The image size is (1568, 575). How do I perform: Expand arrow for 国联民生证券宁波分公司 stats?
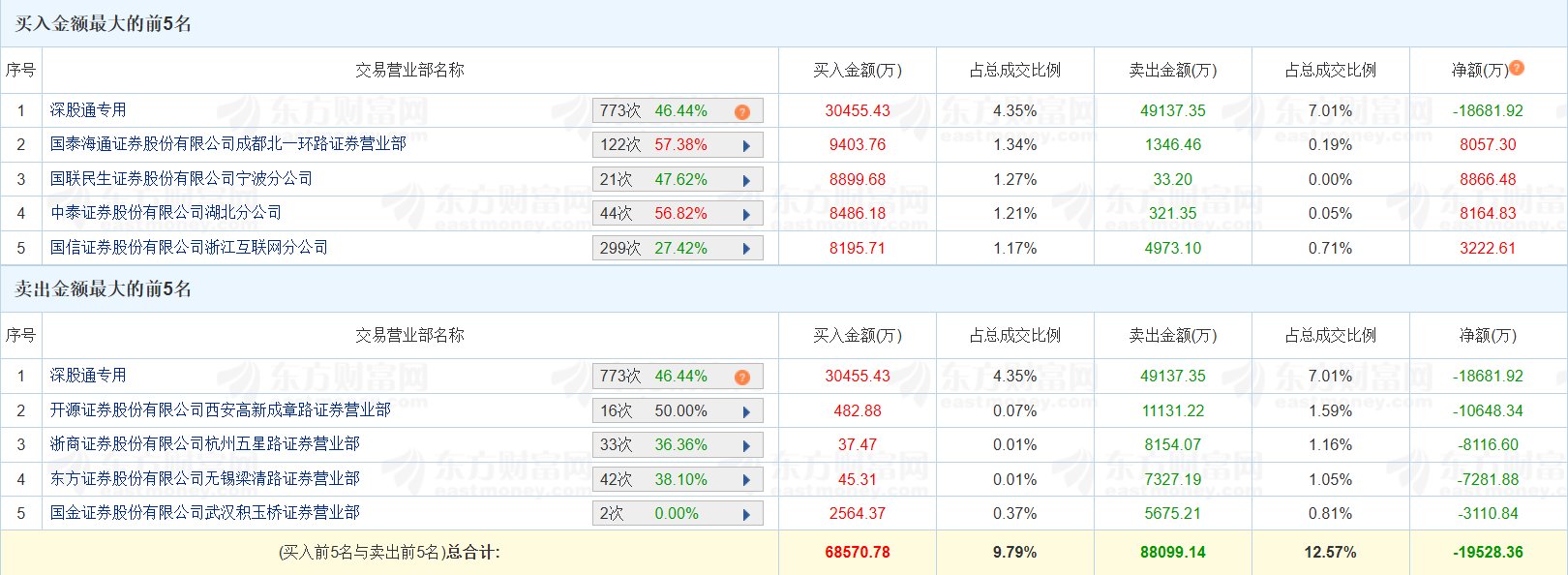[746, 180]
